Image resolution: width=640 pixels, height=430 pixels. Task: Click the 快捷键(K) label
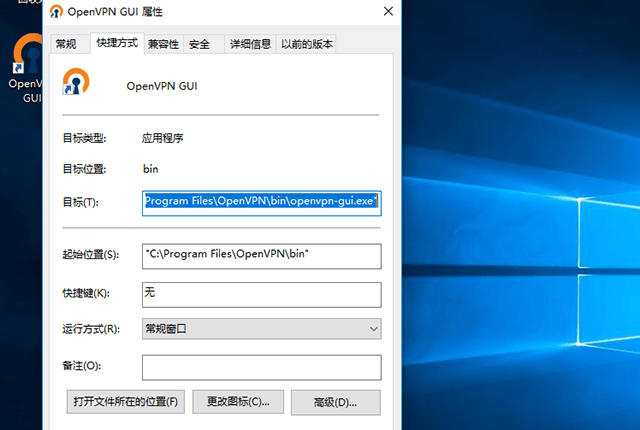click(x=86, y=293)
